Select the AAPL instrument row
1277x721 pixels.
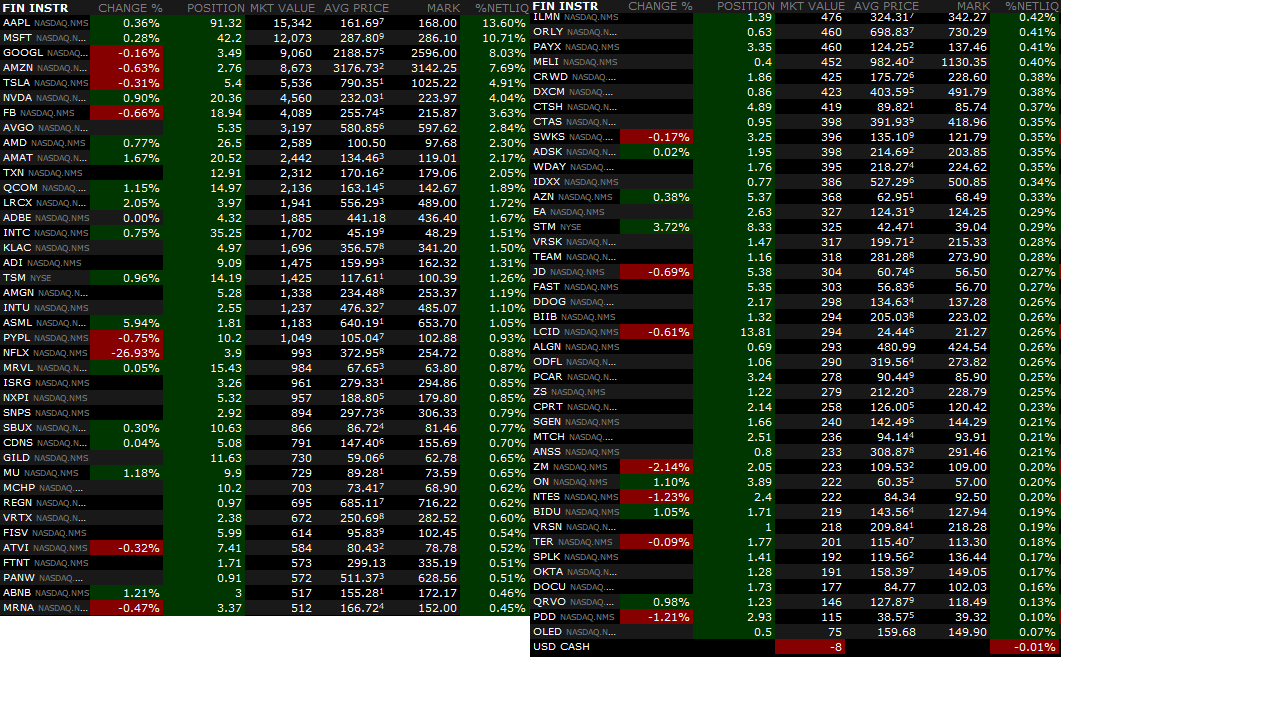pos(265,22)
